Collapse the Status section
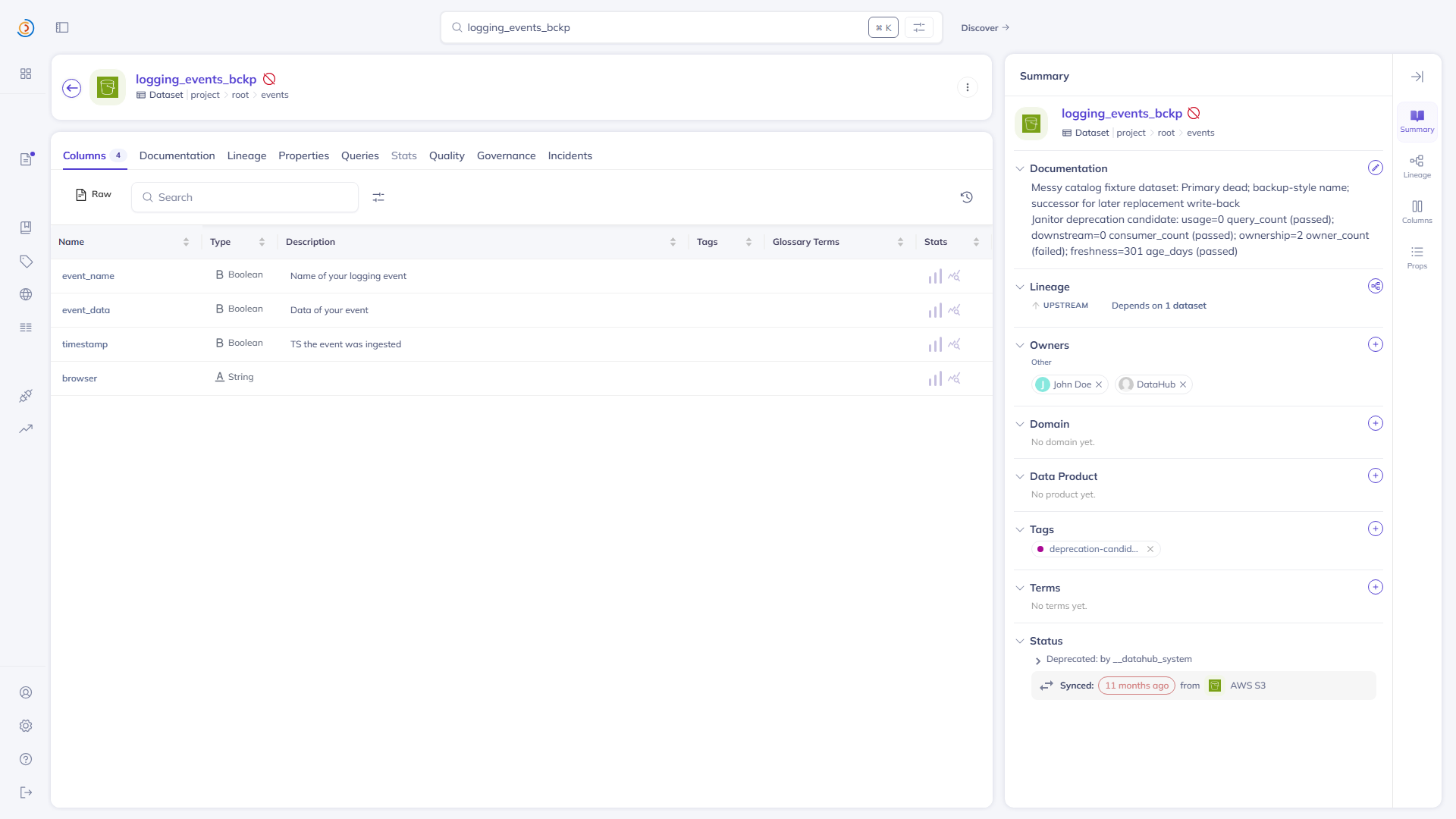The height and width of the screenshot is (819, 1456). [x=1020, y=641]
